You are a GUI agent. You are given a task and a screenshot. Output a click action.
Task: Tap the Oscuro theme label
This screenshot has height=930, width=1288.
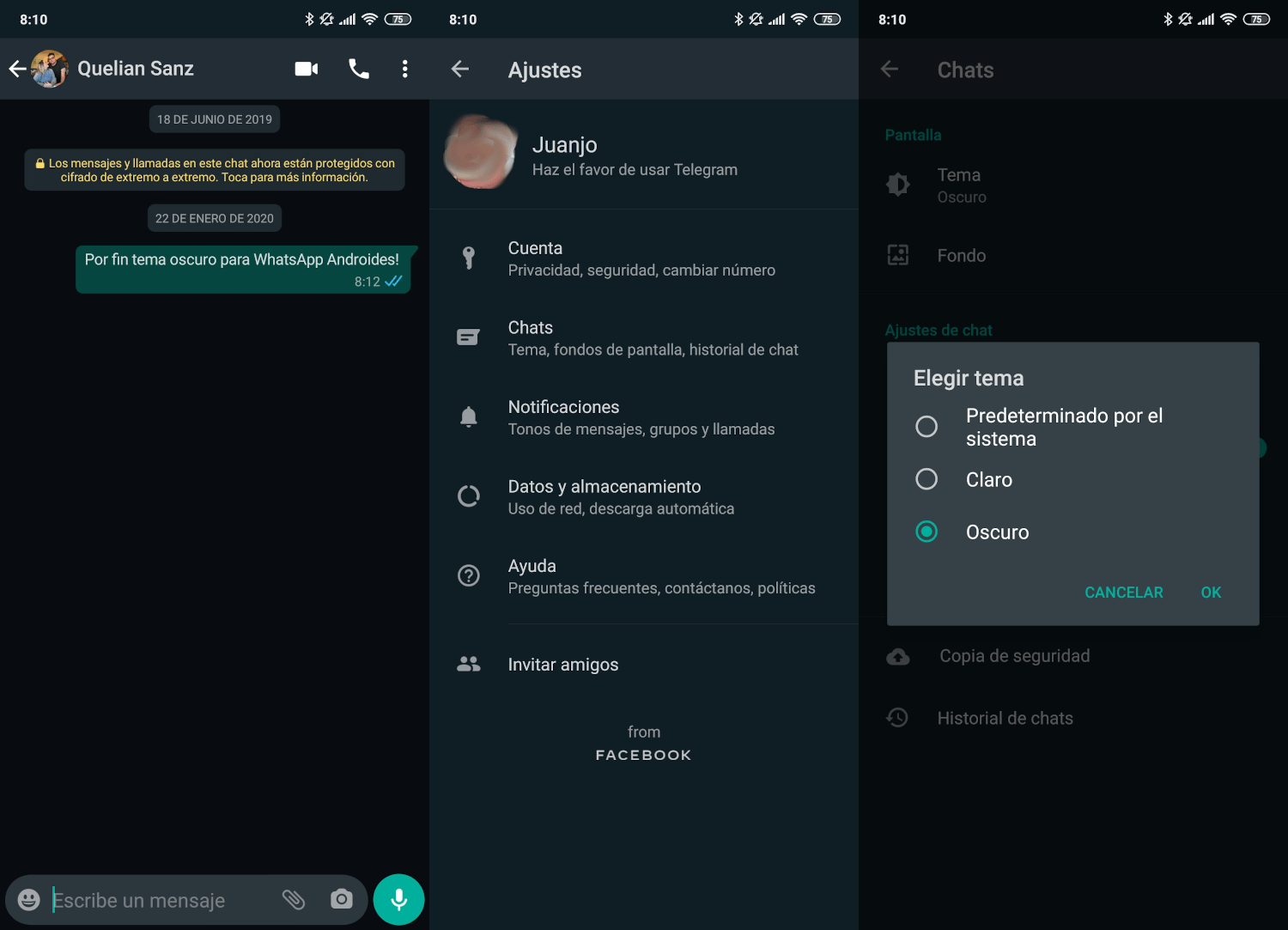pyautogui.click(x=997, y=532)
